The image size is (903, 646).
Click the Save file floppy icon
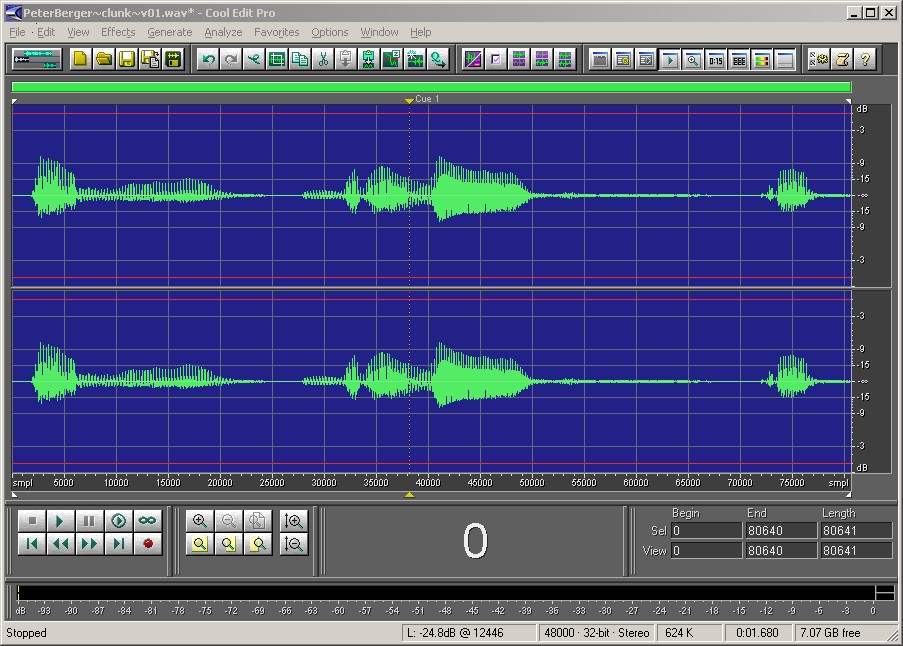pos(127,59)
